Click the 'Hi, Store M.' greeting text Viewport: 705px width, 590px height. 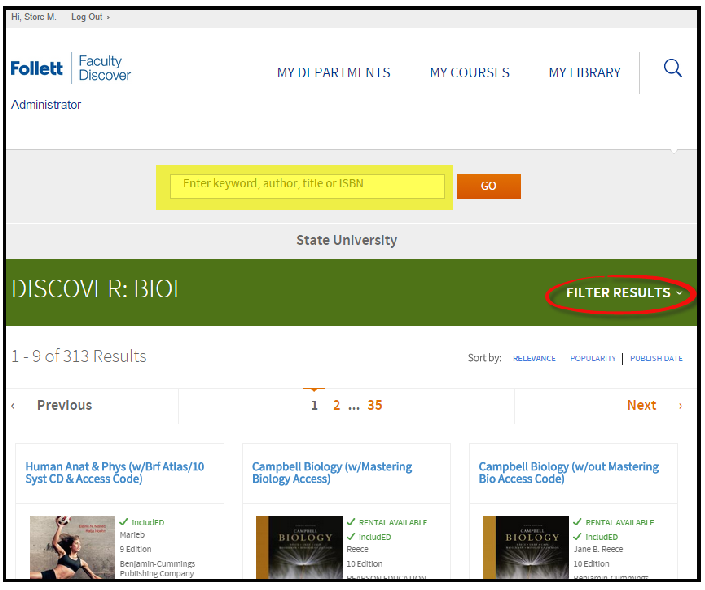(x=34, y=17)
